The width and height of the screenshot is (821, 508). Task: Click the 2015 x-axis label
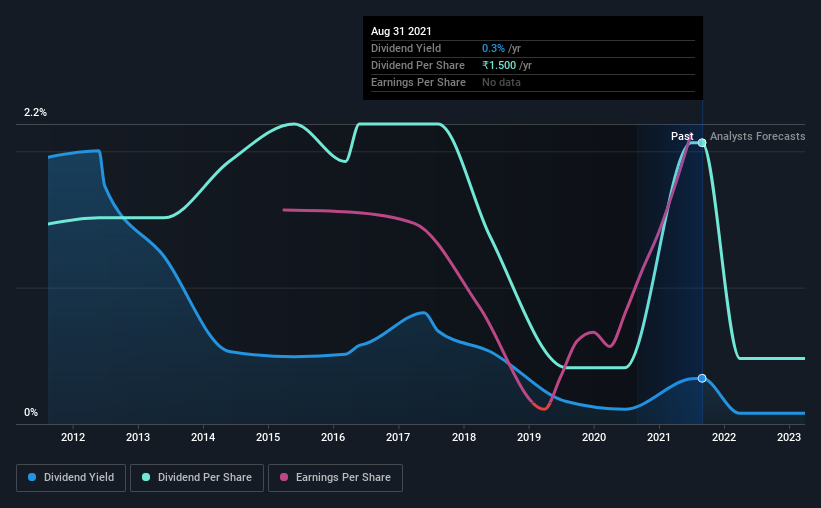[268, 437]
